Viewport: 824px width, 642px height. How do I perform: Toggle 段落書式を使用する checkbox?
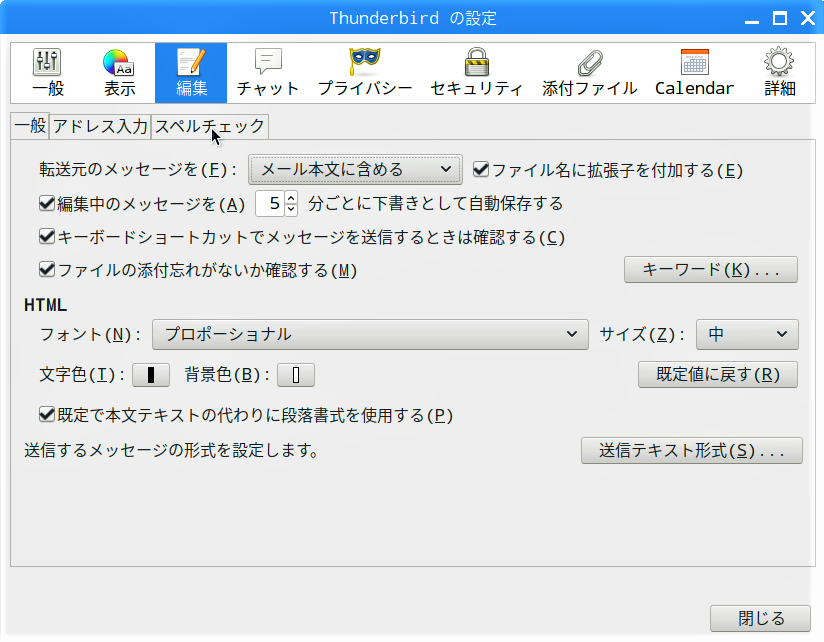coord(47,415)
